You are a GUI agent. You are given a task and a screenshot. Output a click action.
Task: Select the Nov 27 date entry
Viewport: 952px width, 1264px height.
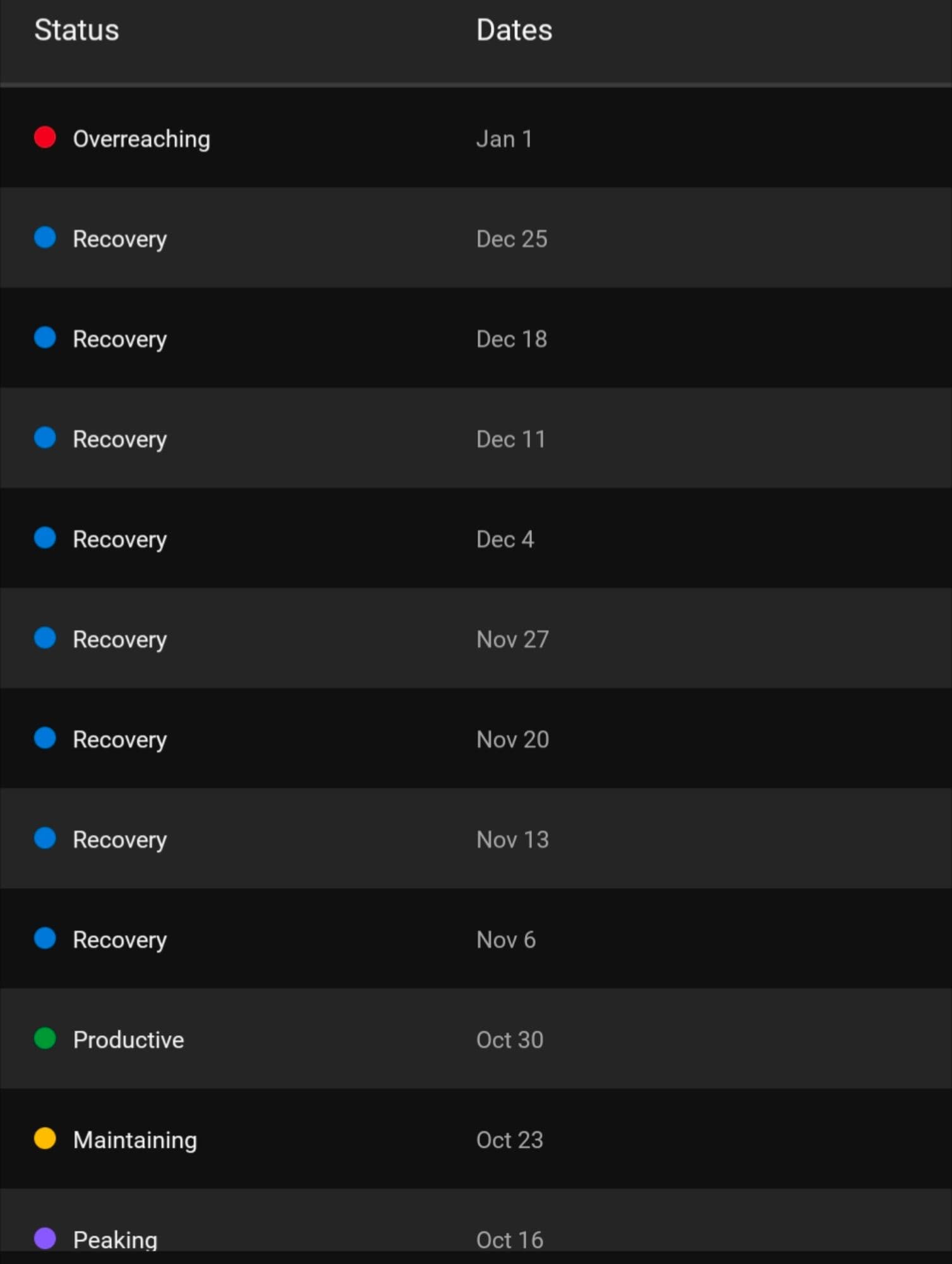(512, 640)
